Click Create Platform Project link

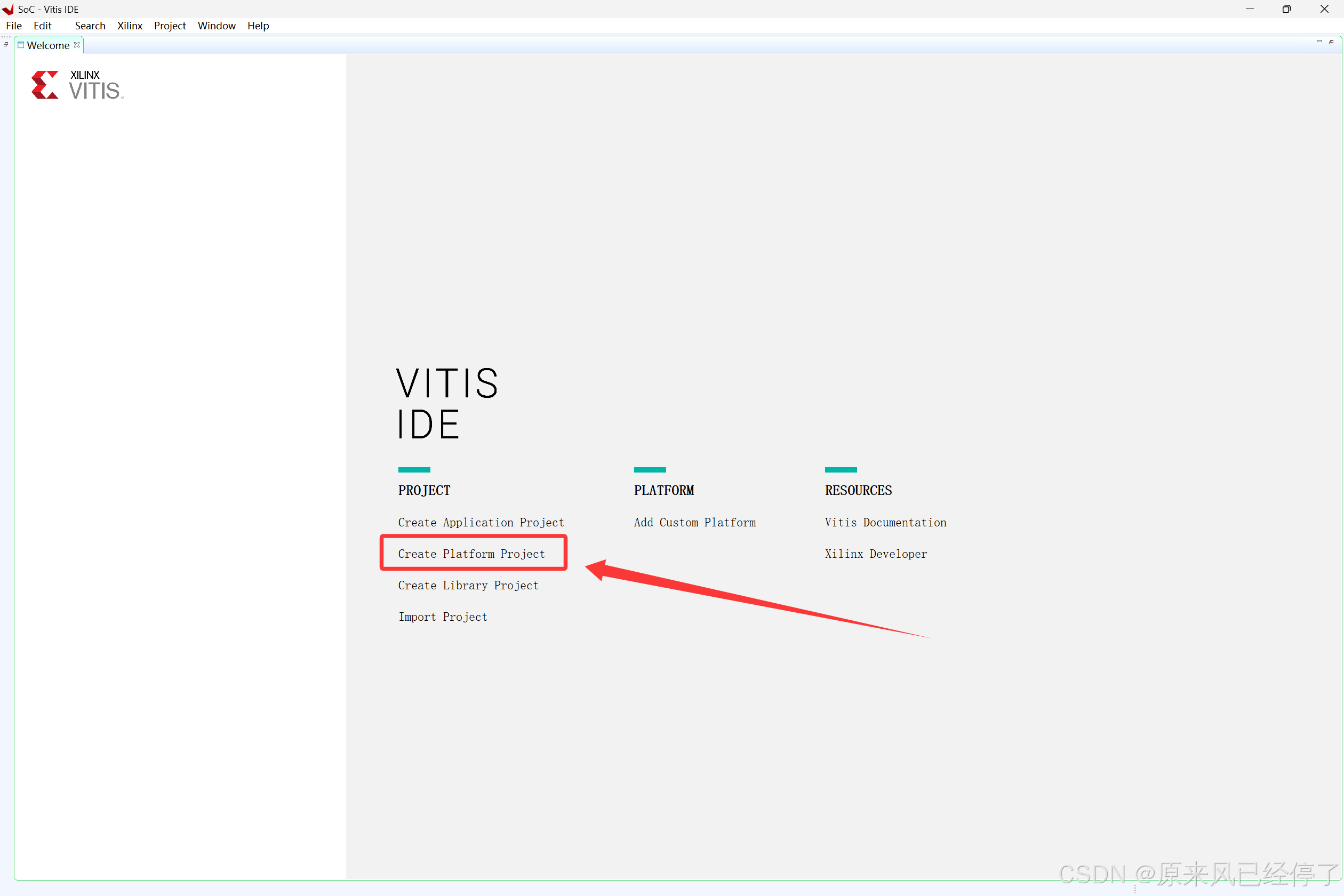point(471,554)
